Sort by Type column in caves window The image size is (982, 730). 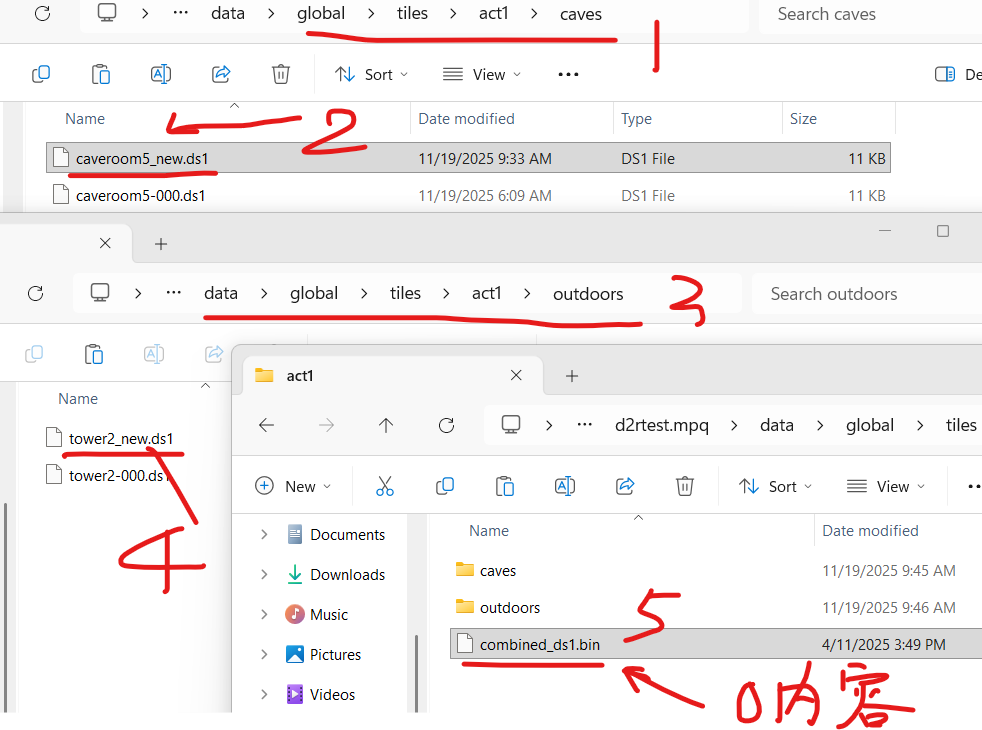coord(636,118)
